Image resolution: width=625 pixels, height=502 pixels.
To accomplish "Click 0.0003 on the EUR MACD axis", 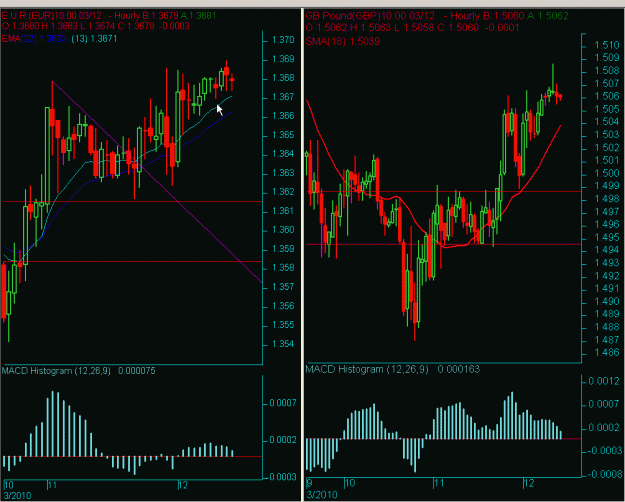I will (x=283, y=477).
